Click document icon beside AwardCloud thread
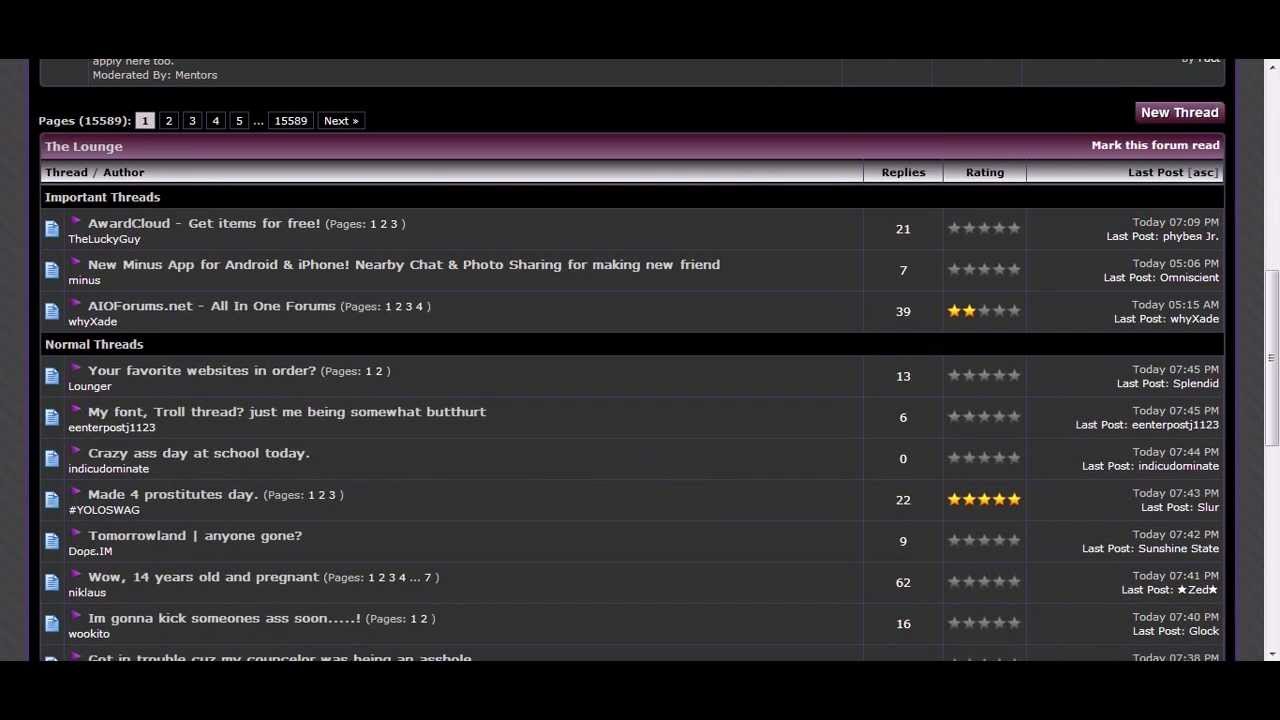1280x720 pixels. [x=52, y=229]
